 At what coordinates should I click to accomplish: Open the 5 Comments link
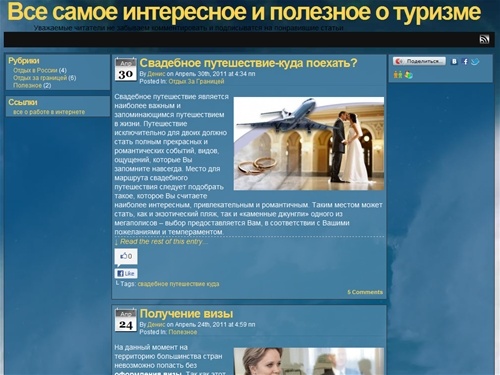coord(365,292)
